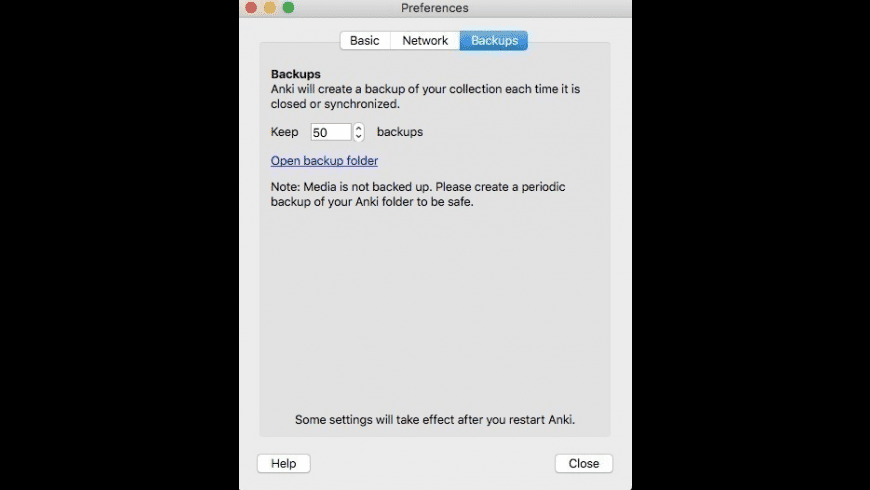
Task: Select the Backups tab
Action: [x=494, y=41]
